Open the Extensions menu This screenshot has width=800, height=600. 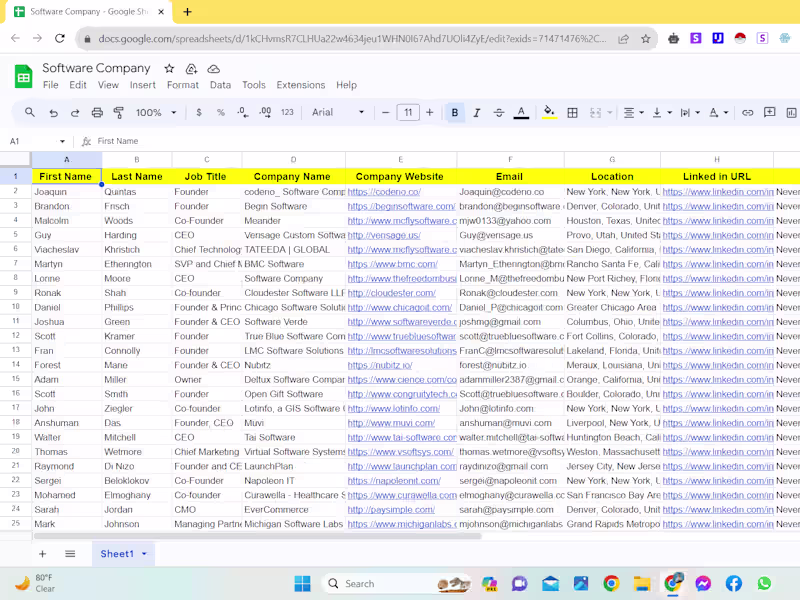301,85
